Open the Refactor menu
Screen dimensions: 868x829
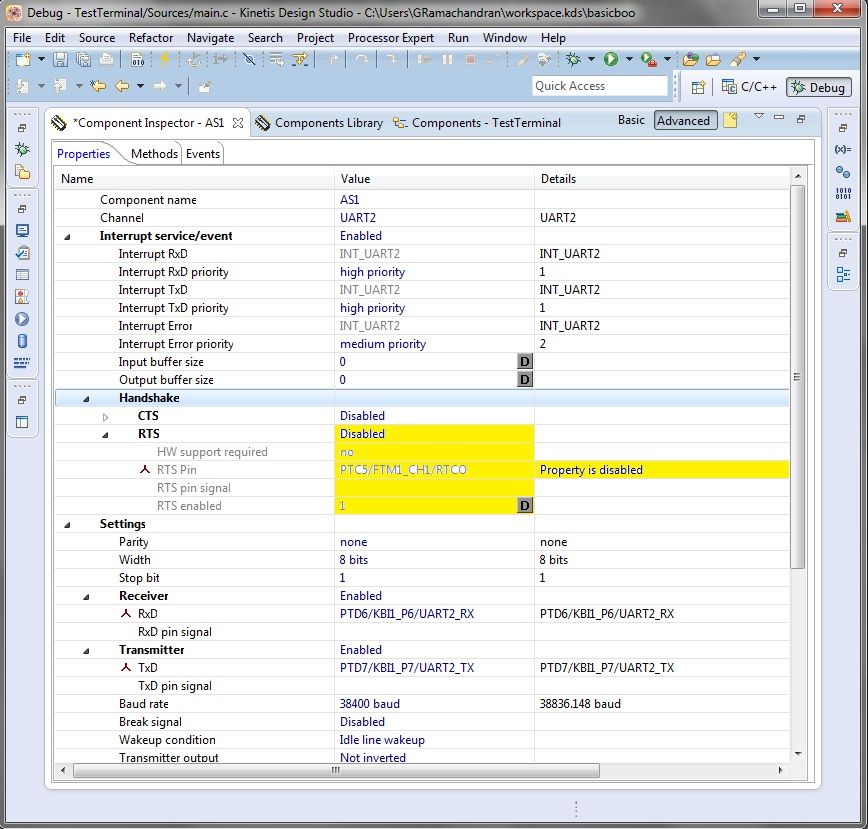click(151, 38)
